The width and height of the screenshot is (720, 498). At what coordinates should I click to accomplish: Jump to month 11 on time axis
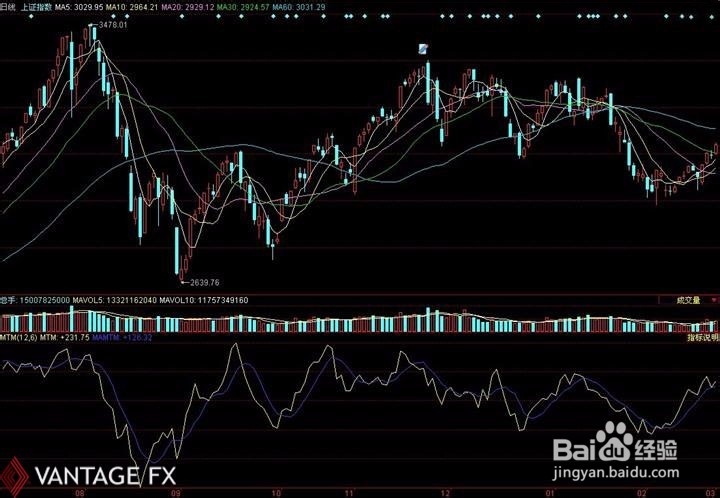pos(349,494)
